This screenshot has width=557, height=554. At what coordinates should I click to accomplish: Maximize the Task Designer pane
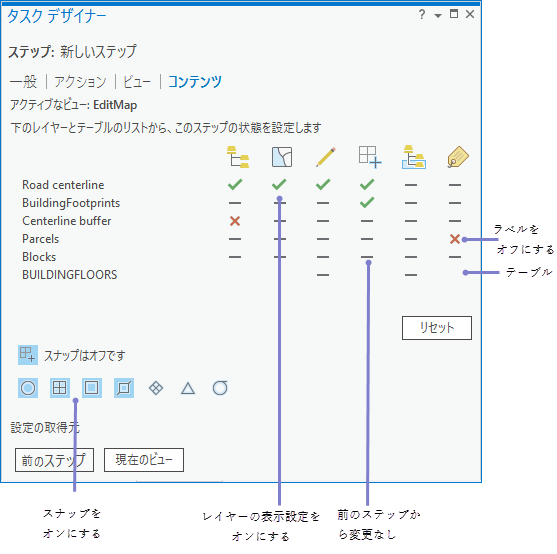click(x=454, y=14)
